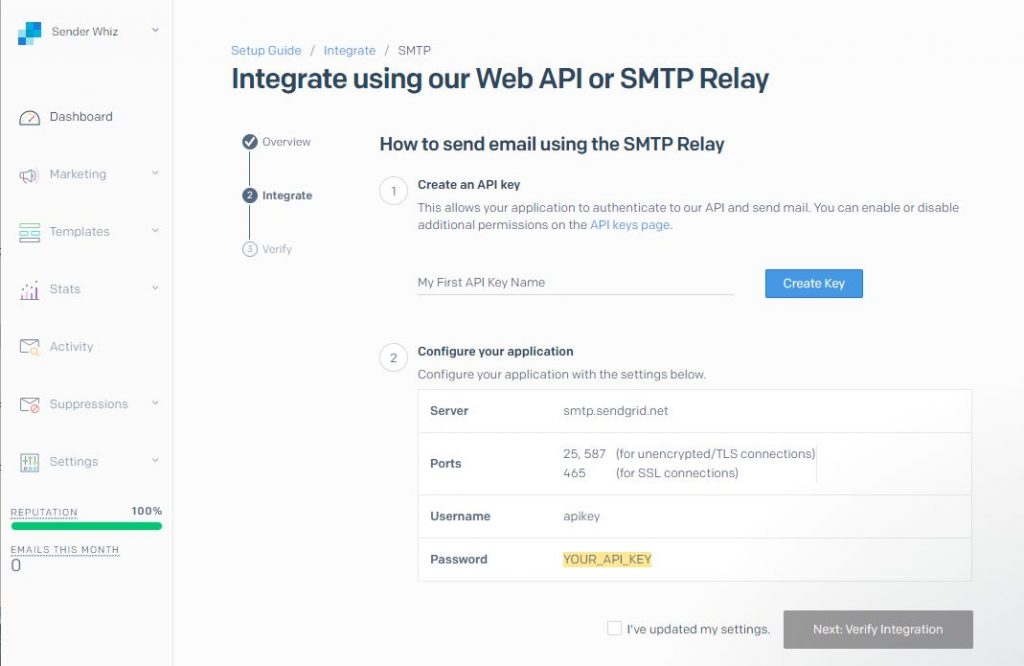Click the Setup Guide breadcrumb link
Image resolution: width=1024 pixels, height=666 pixels.
[266, 50]
